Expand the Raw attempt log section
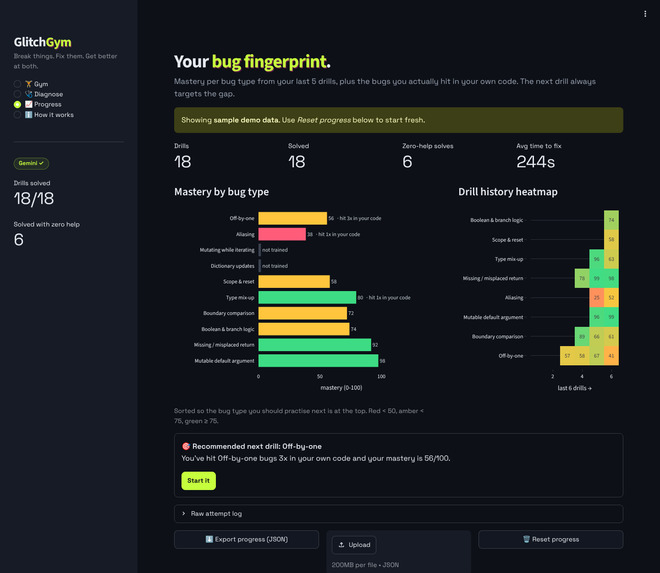This screenshot has width=660, height=573. 399,514
